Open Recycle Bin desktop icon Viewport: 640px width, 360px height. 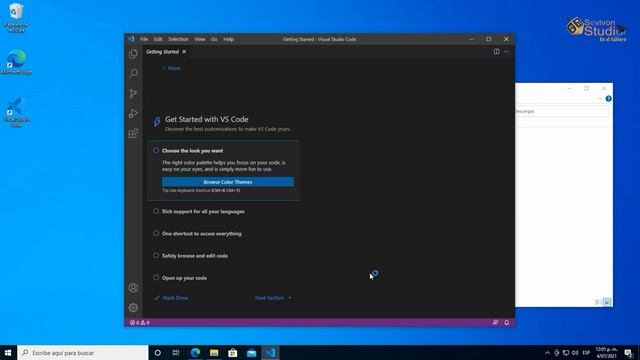16,18
